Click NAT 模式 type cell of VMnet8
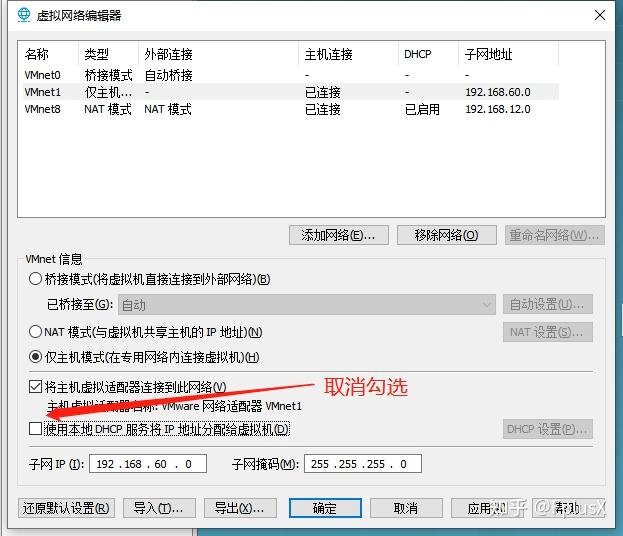 click(x=108, y=109)
